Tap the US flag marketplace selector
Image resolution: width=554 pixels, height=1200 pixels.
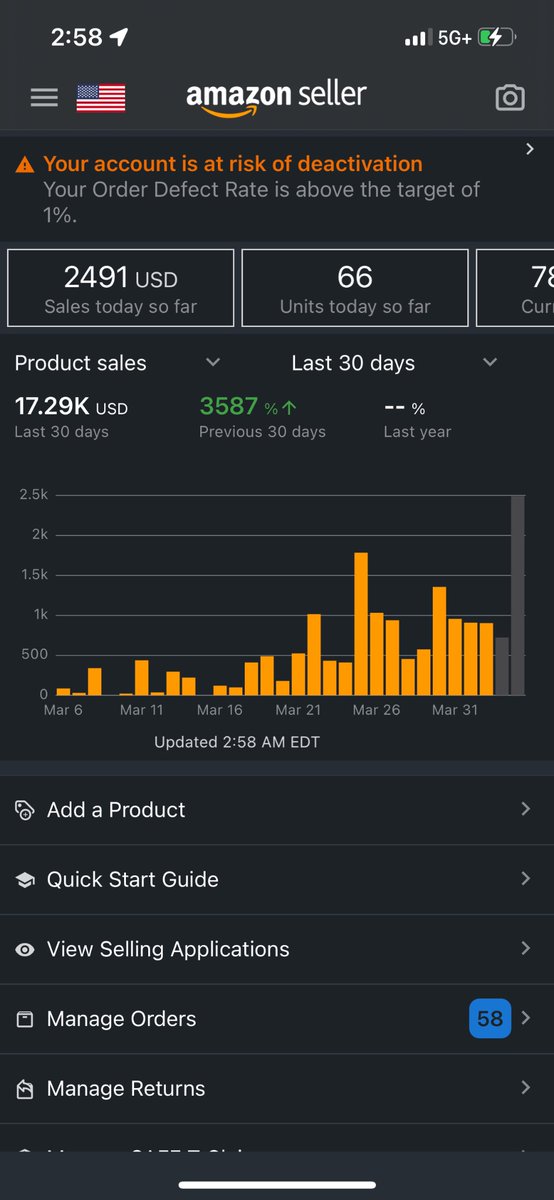tap(101, 98)
